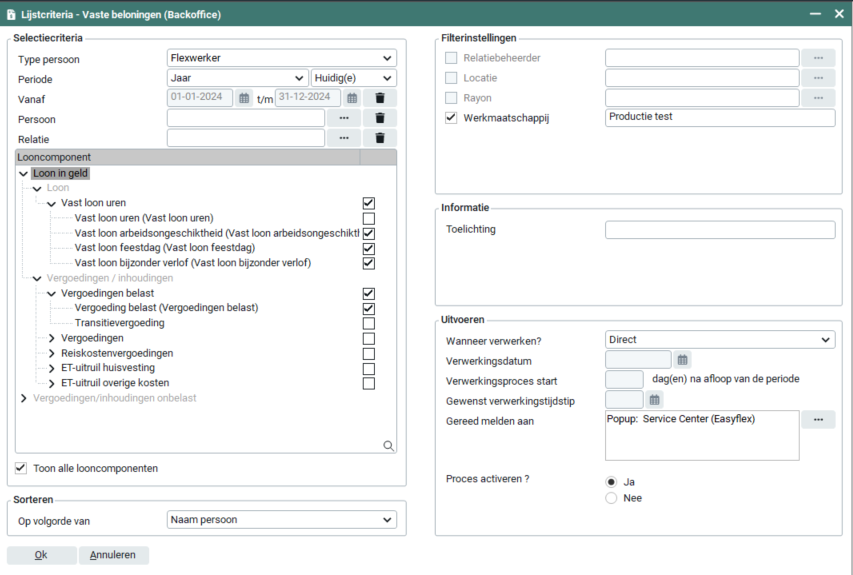Check the Transitievergoeding checkbox

369,323
